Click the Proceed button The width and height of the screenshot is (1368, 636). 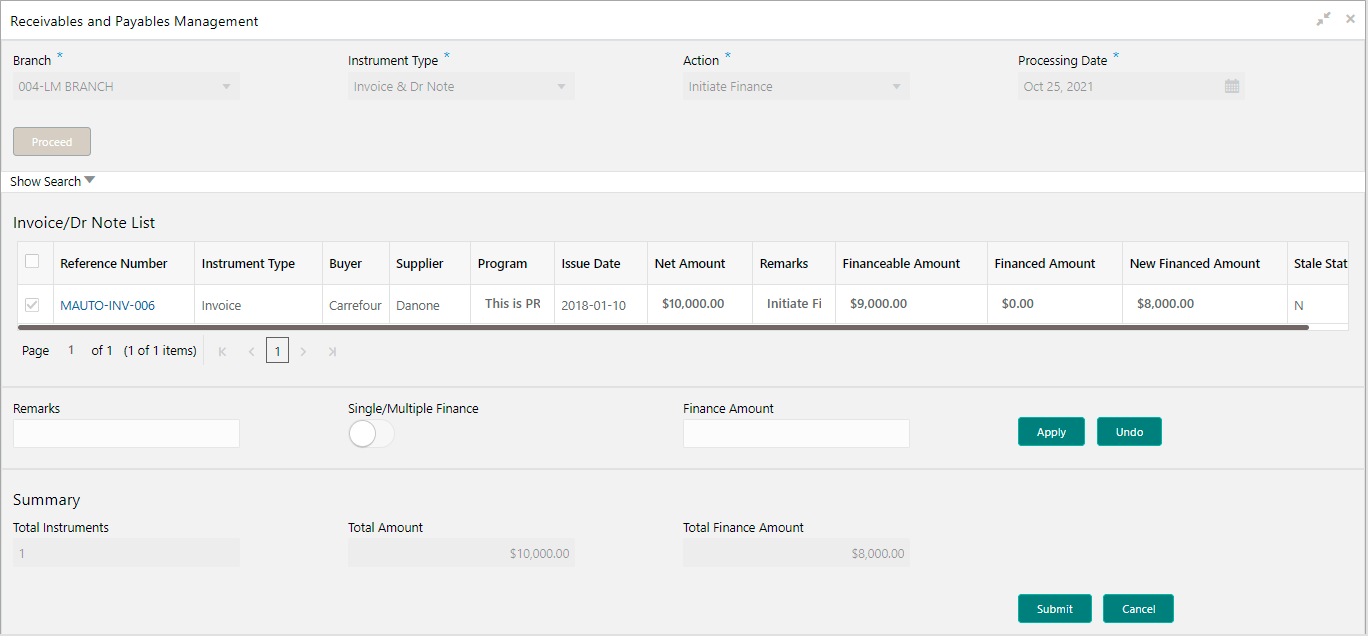click(x=52, y=142)
